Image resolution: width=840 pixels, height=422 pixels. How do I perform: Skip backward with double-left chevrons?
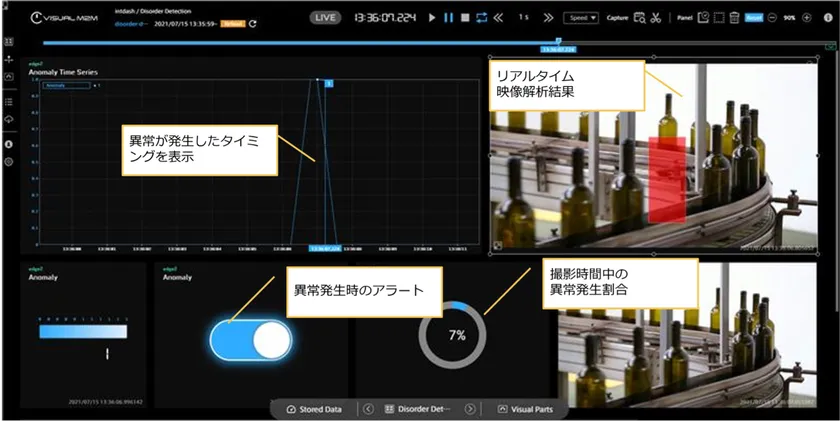[x=499, y=17]
